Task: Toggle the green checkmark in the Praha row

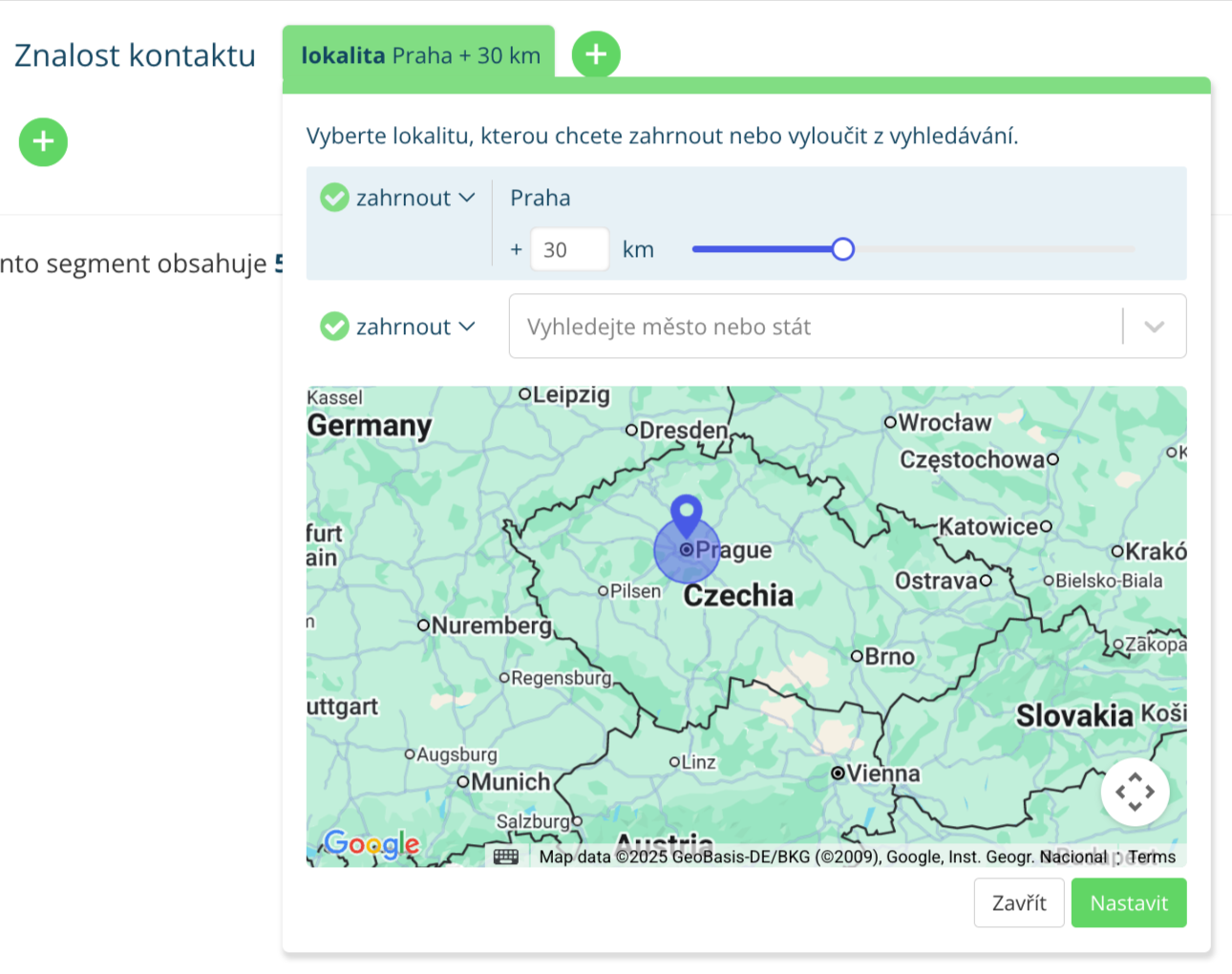Action: coord(334,198)
